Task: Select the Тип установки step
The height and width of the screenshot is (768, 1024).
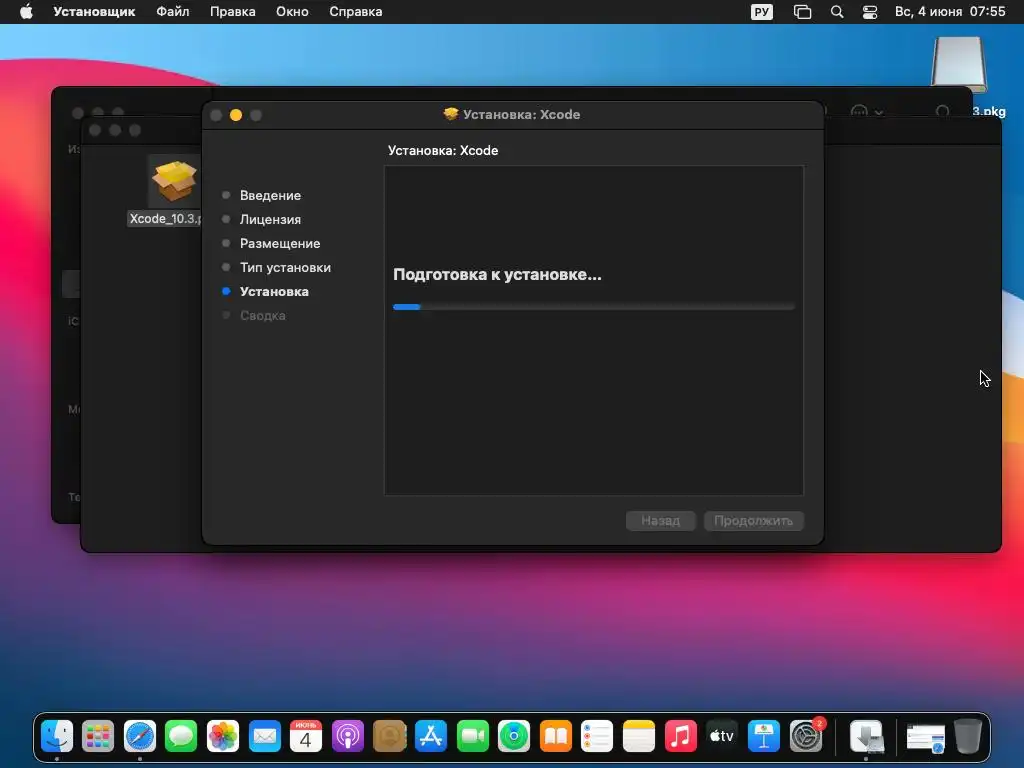Action: [285, 268]
